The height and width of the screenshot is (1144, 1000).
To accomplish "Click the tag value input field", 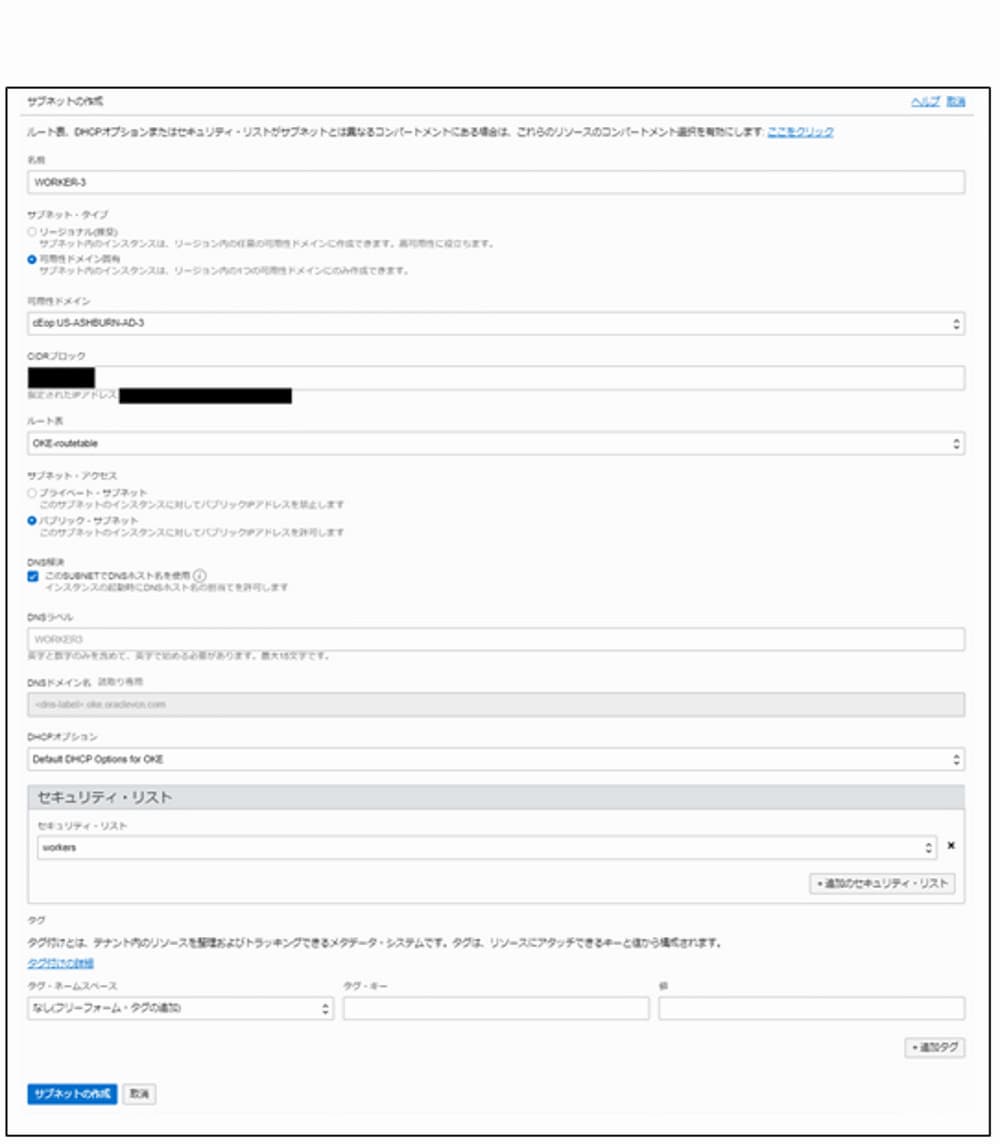I will point(812,1008).
